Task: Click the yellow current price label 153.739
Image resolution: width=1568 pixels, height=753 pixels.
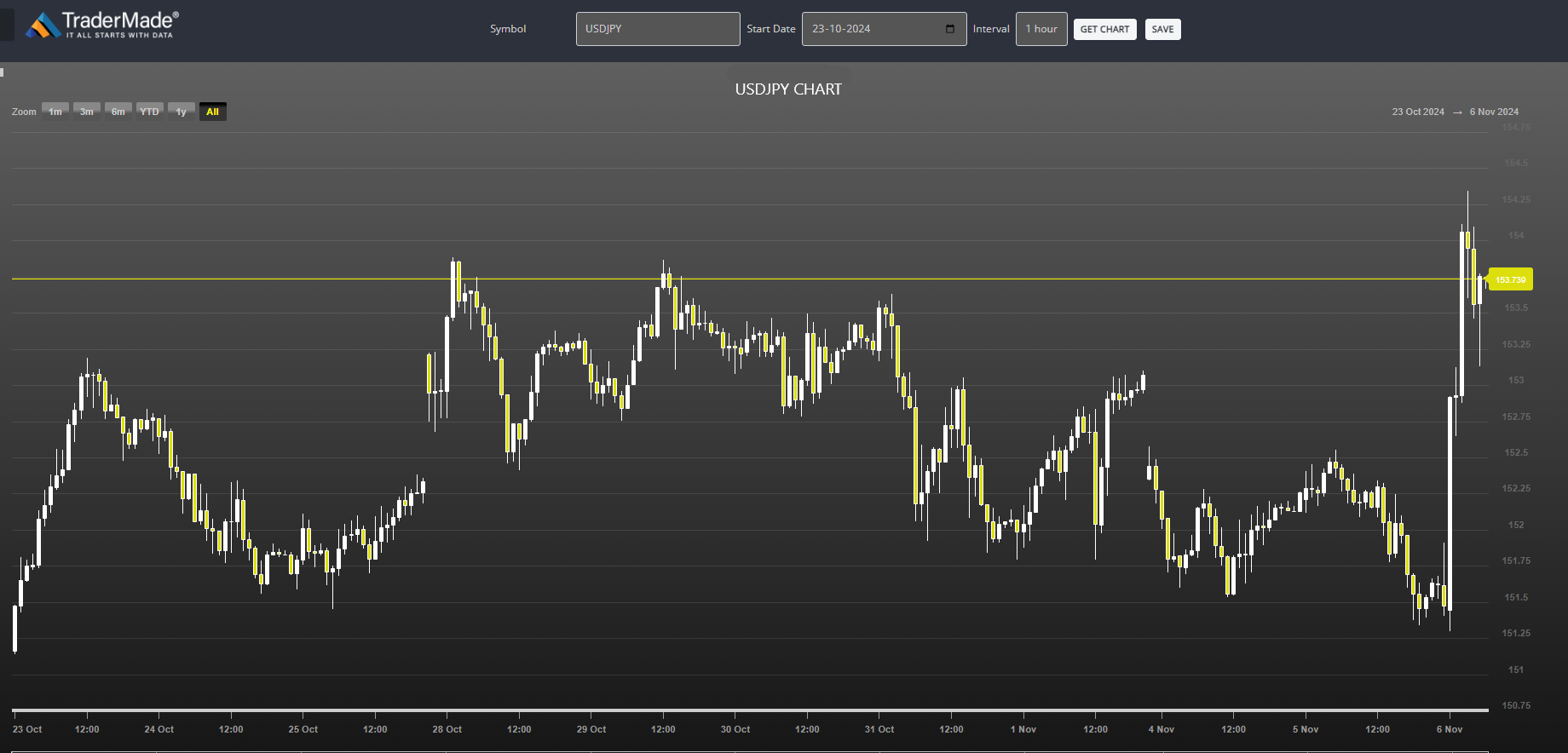Action: point(1510,279)
